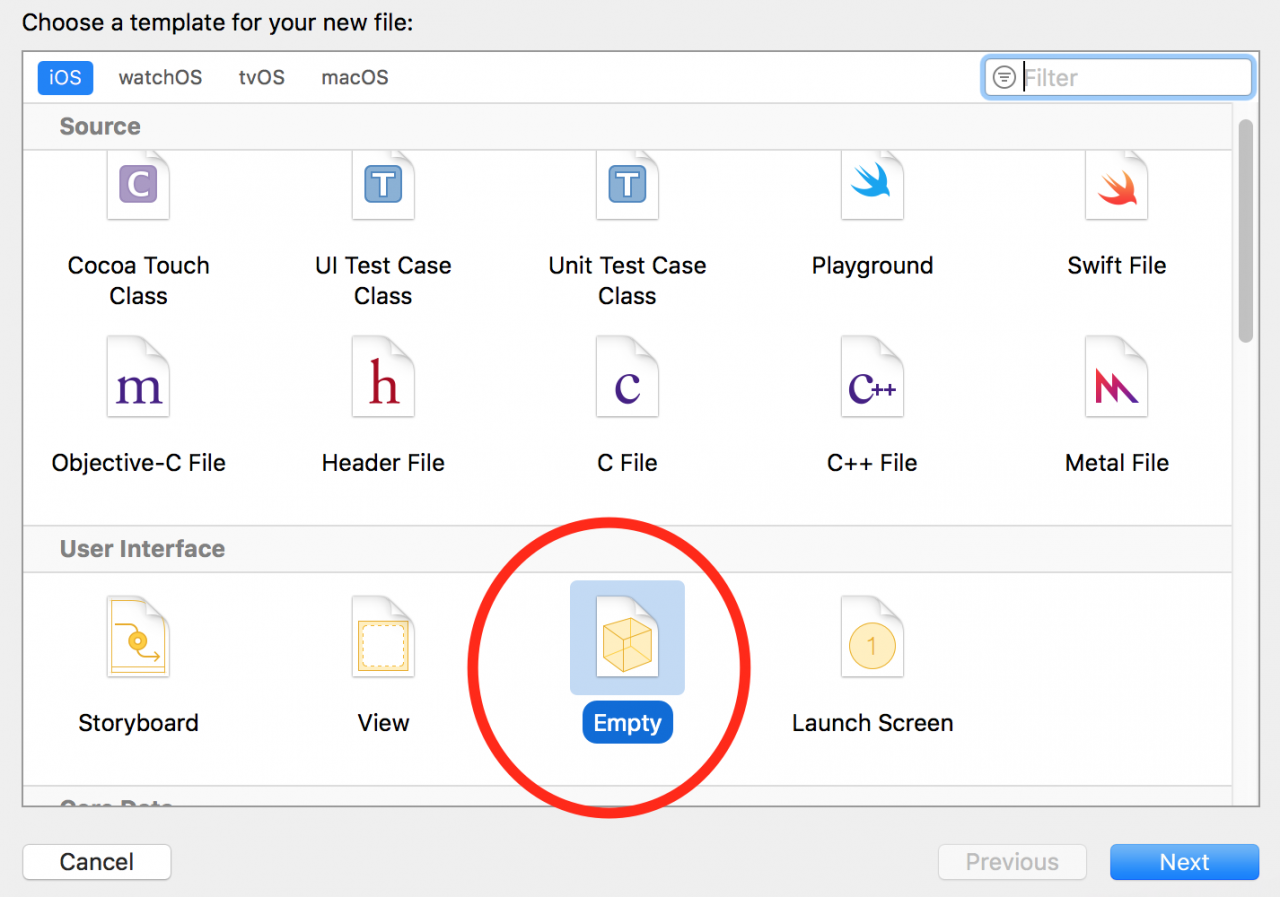Click the Next button

(x=1185, y=862)
